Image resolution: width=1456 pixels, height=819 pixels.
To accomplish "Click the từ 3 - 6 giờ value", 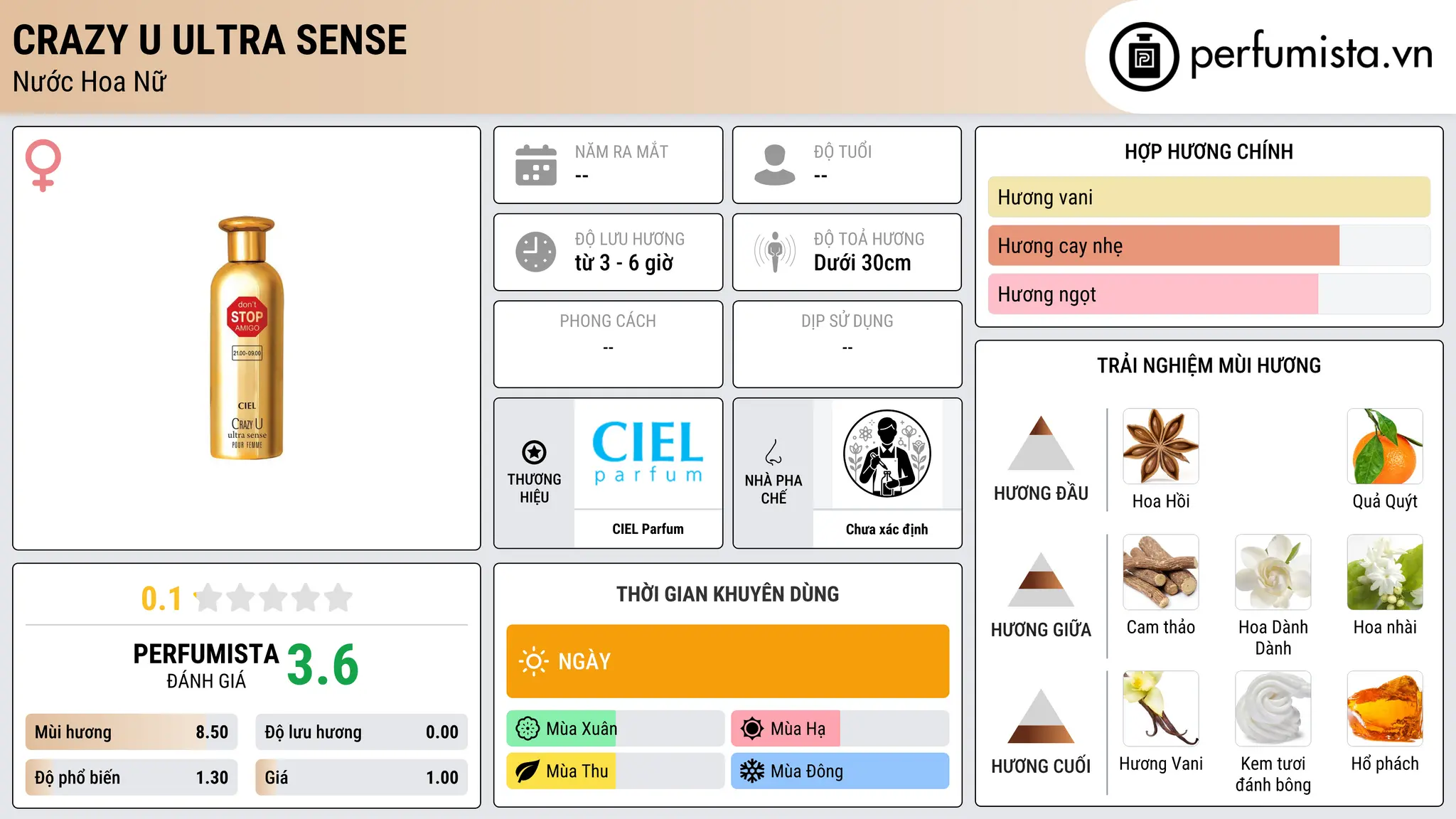I will [624, 263].
